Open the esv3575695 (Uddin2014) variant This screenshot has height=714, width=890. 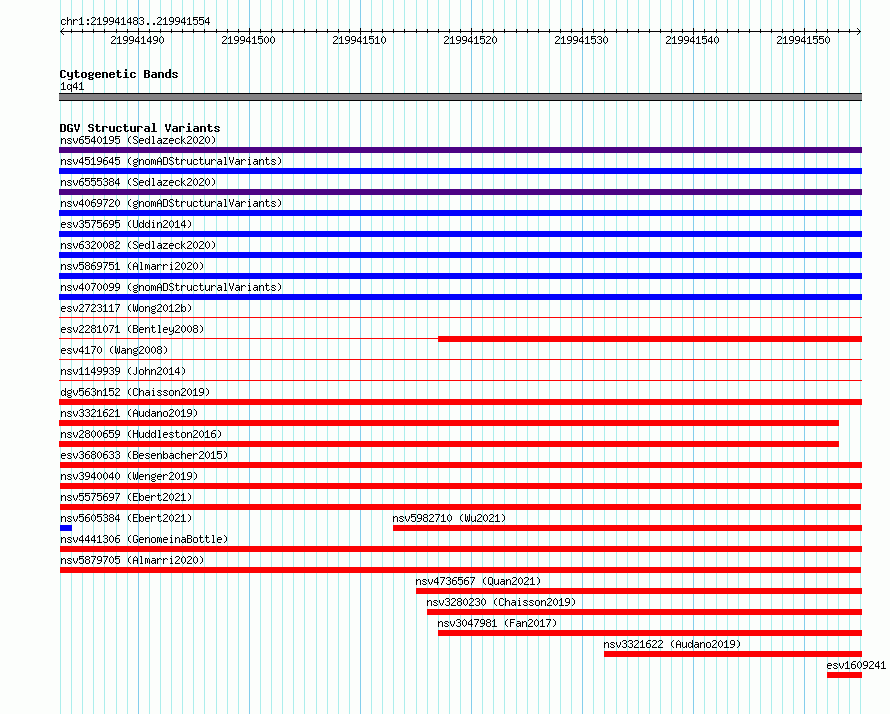point(126,224)
